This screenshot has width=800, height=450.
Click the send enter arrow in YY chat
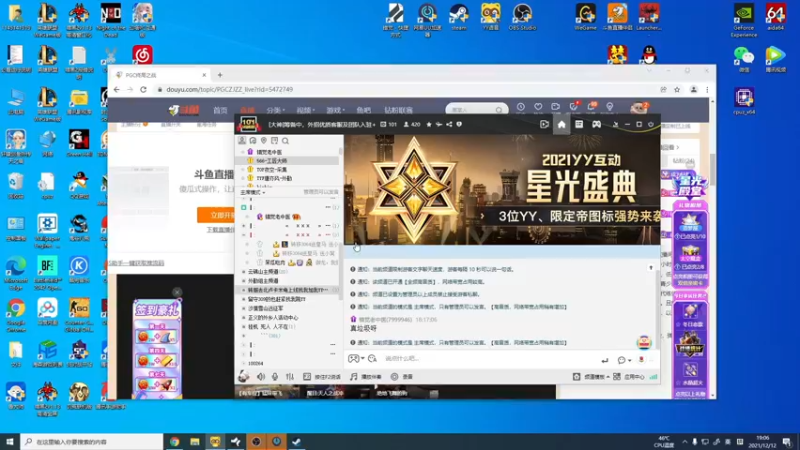[605, 360]
